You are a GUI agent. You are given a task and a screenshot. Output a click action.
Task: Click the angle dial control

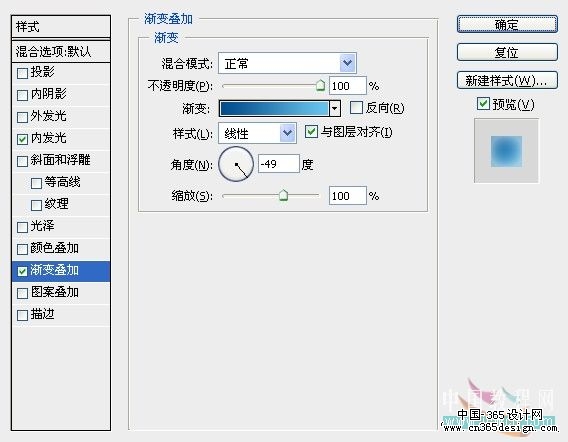236,164
